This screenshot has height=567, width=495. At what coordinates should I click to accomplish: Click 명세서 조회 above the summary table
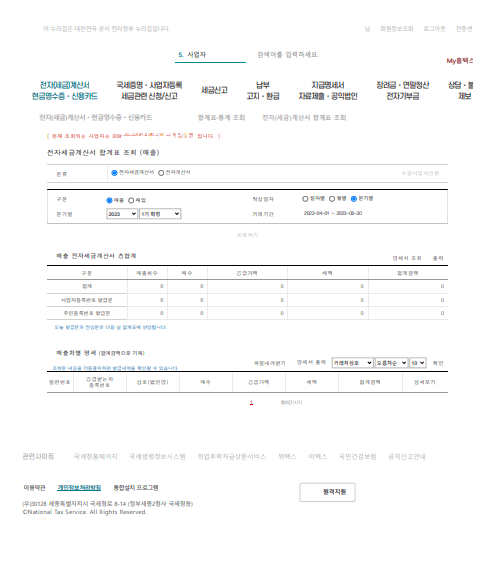(x=407, y=258)
